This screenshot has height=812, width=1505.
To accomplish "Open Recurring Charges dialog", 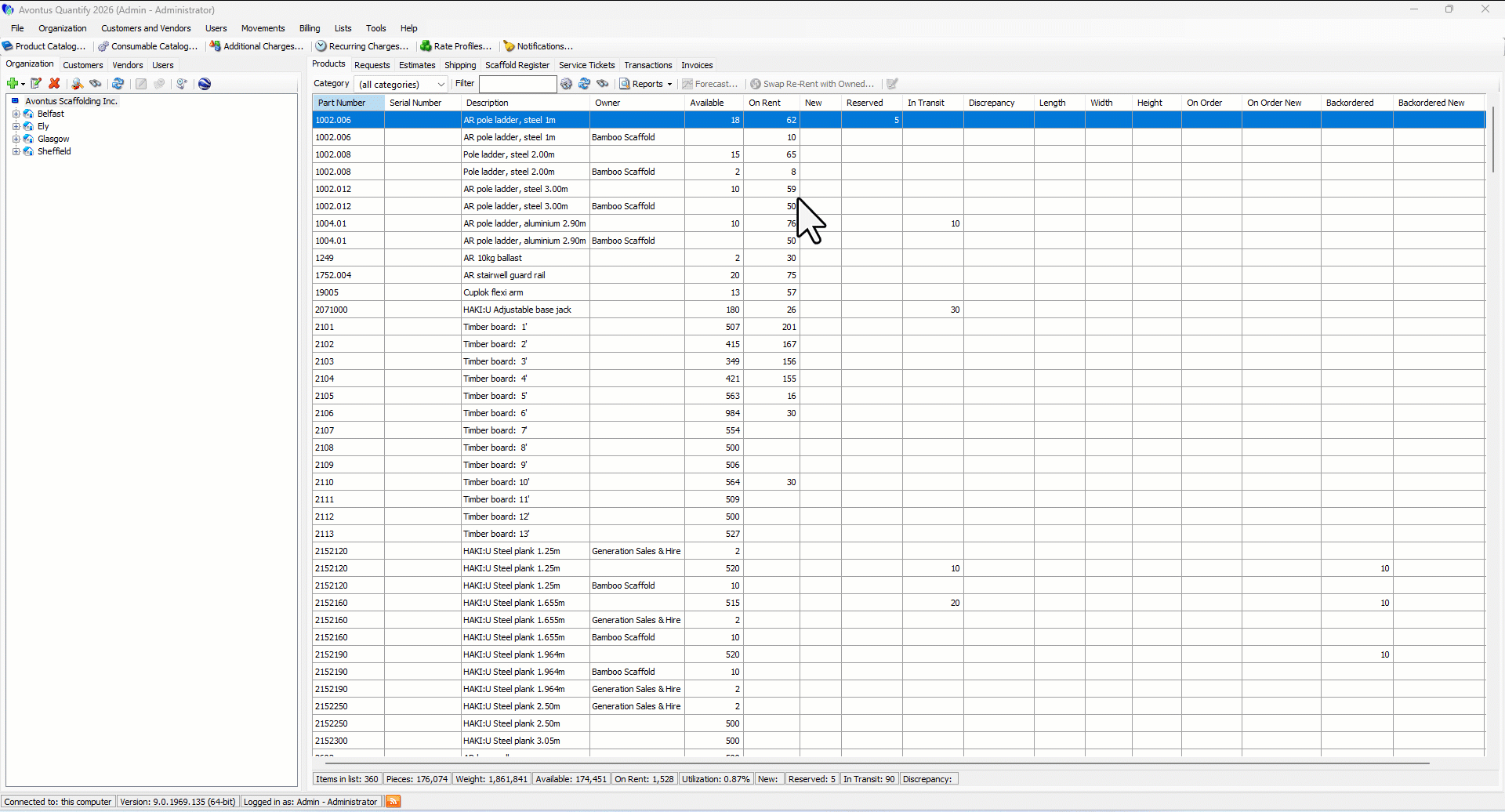I will (362, 46).
